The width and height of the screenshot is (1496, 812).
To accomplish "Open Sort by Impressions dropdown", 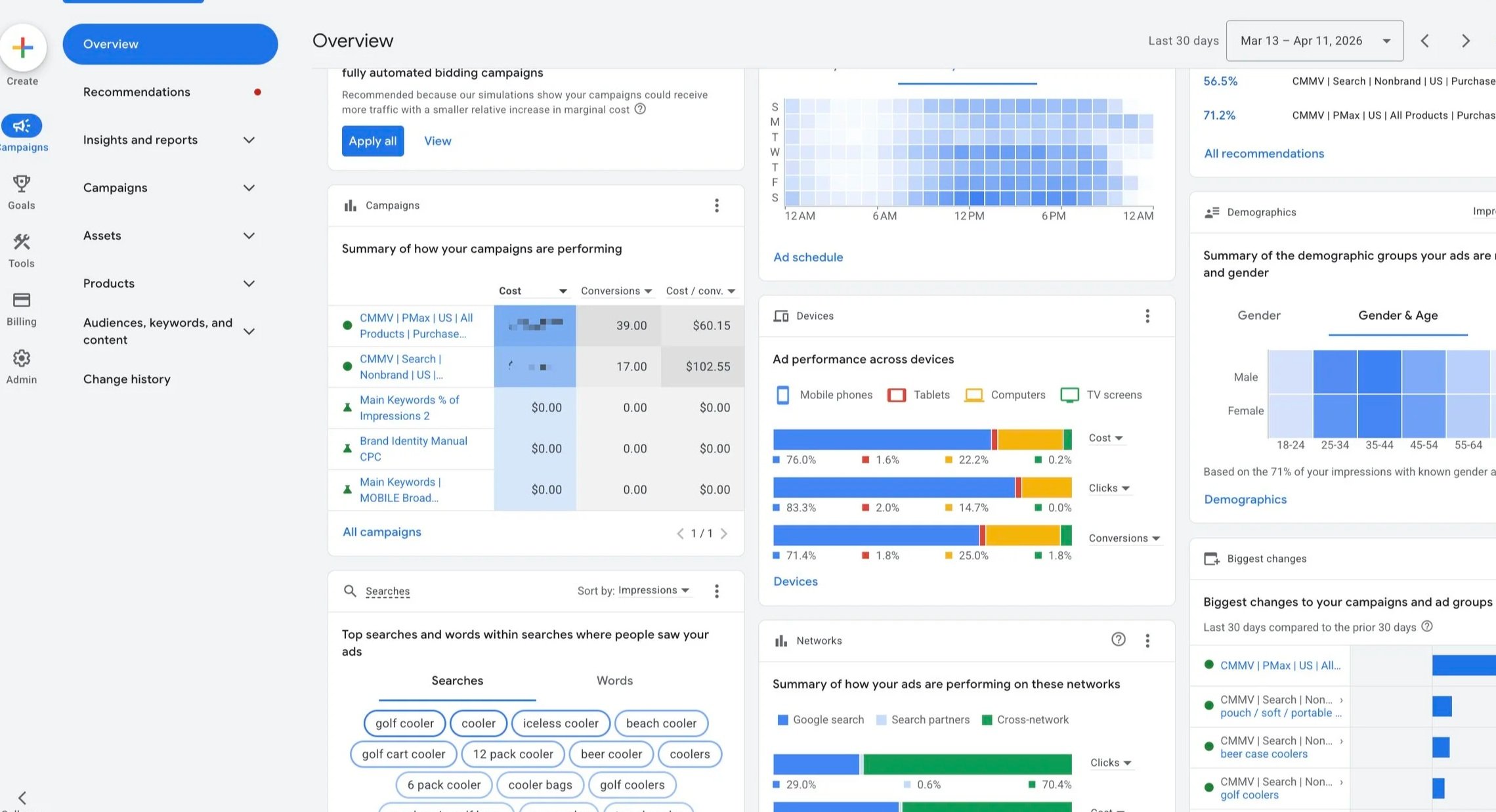I will [x=654, y=590].
